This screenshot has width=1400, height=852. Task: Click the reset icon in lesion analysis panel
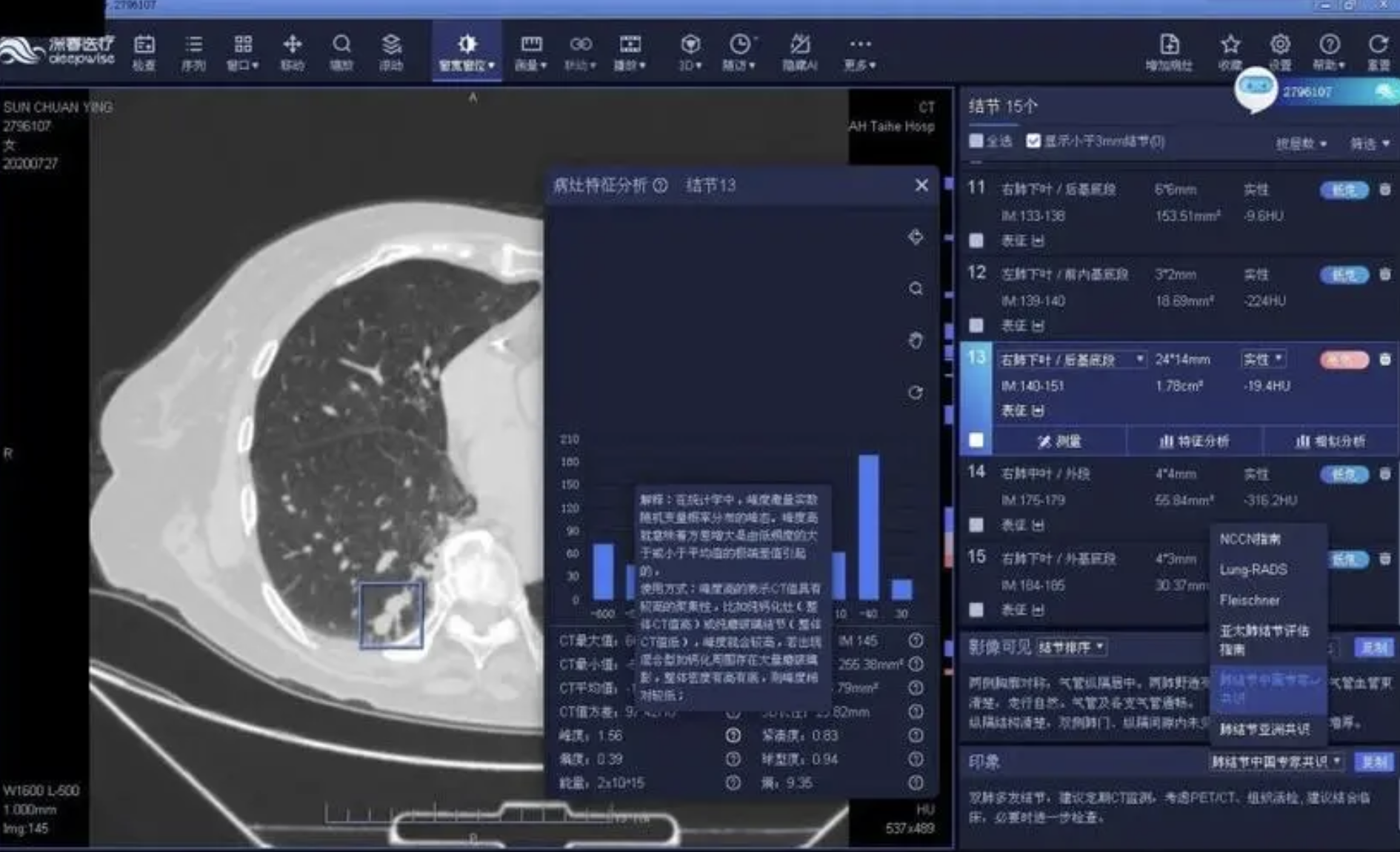tap(916, 393)
